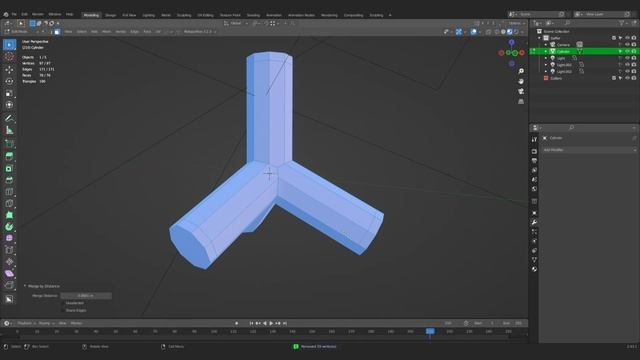Viewport: 640px width, 360px height.
Task: Select the Move tool
Action: (9, 70)
